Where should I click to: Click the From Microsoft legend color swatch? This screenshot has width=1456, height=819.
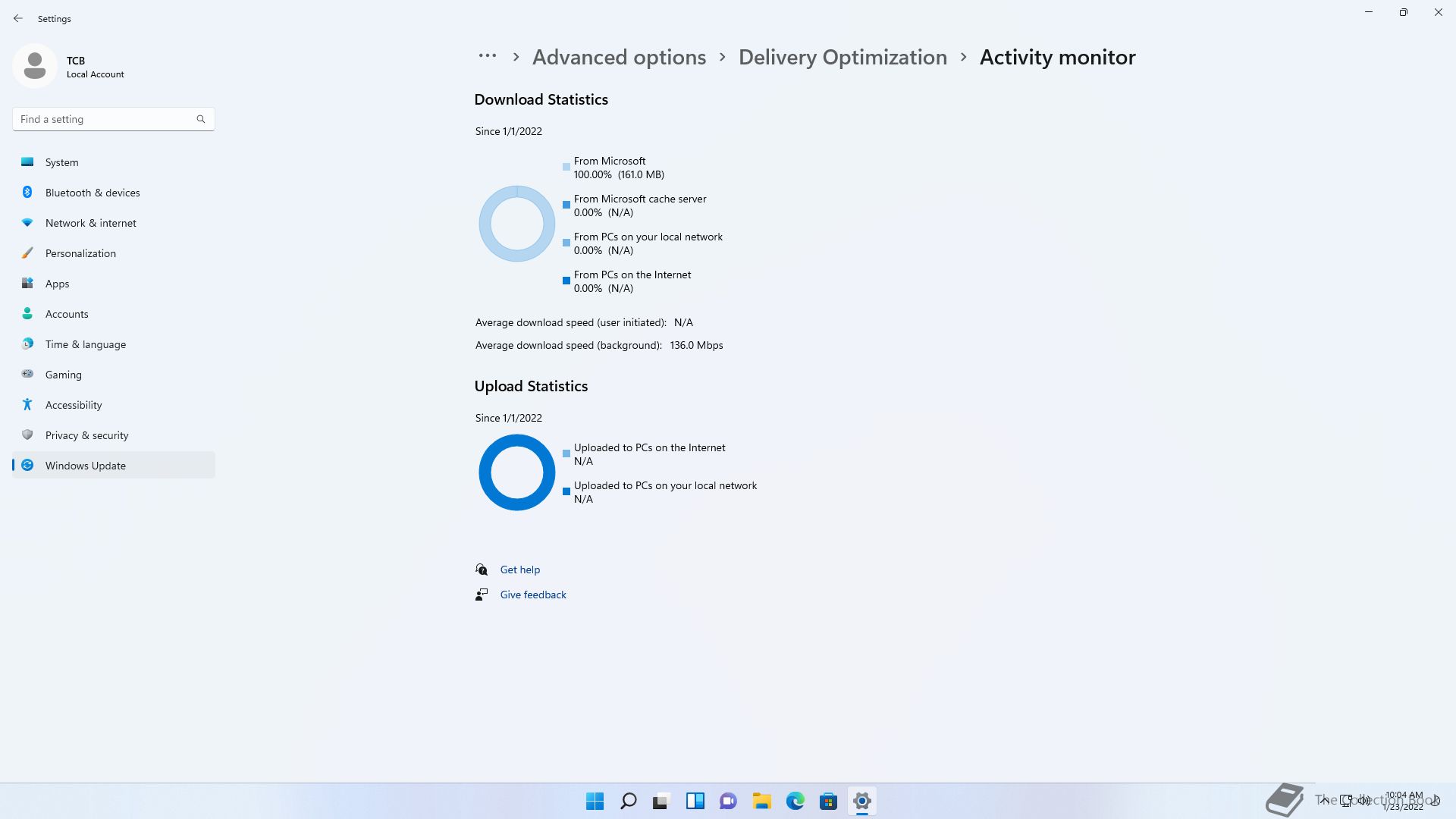(566, 167)
